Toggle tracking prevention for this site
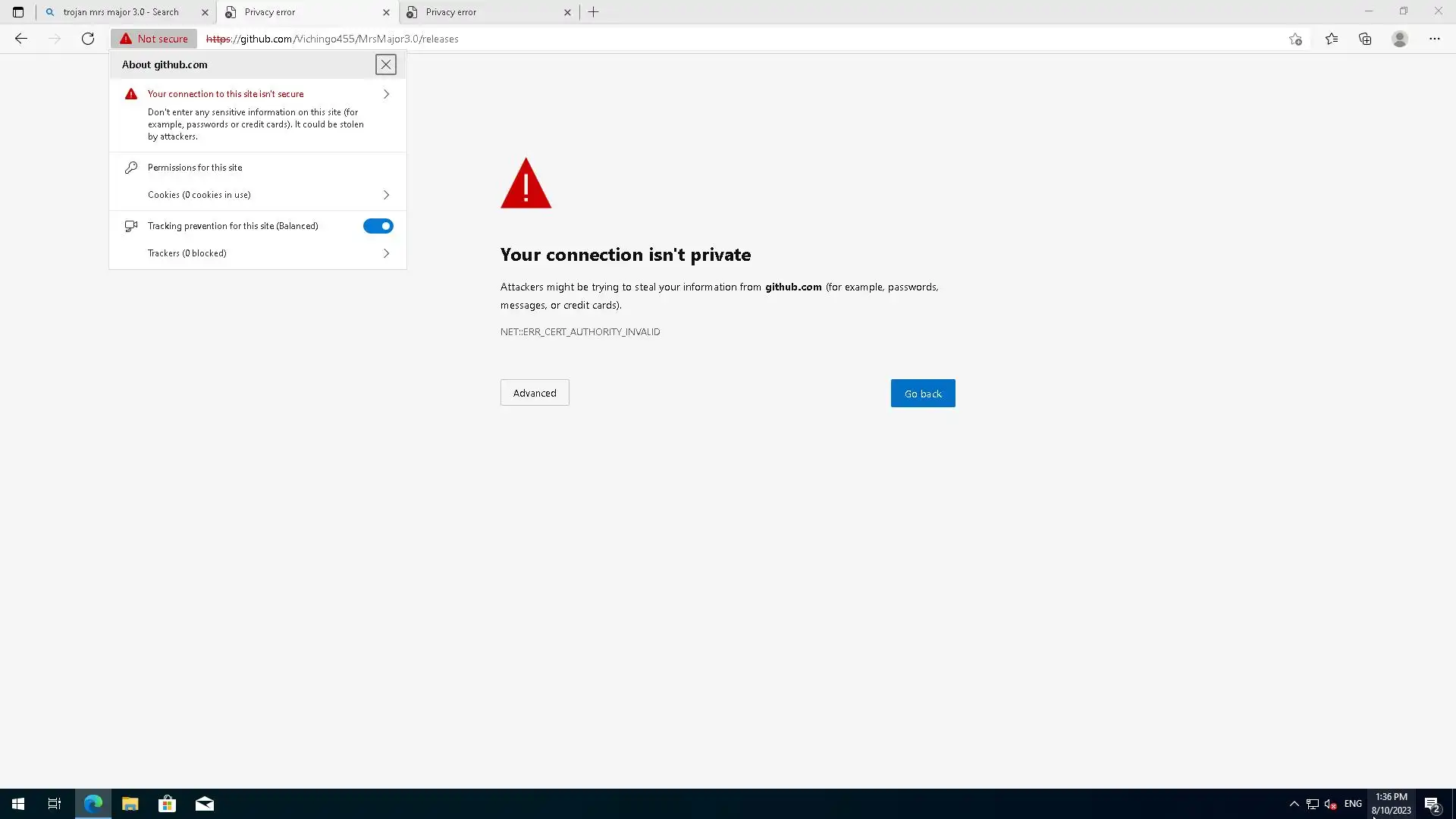Viewport: 1456px width, 819px height. tap(378, 226)
